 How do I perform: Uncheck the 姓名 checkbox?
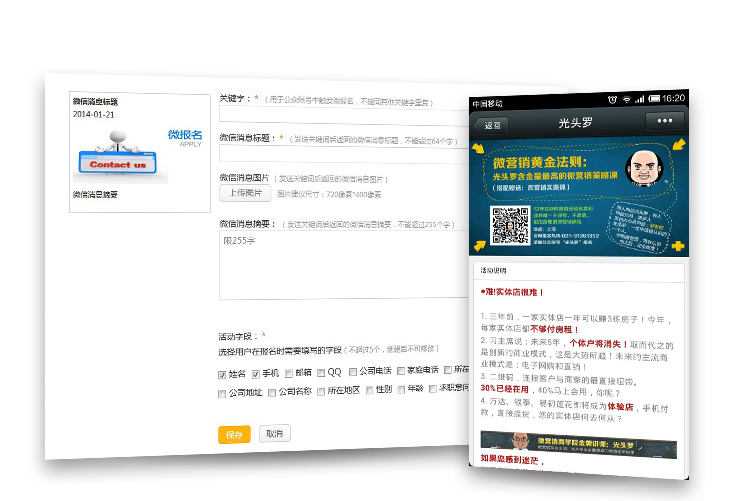[x=223, y=374]
